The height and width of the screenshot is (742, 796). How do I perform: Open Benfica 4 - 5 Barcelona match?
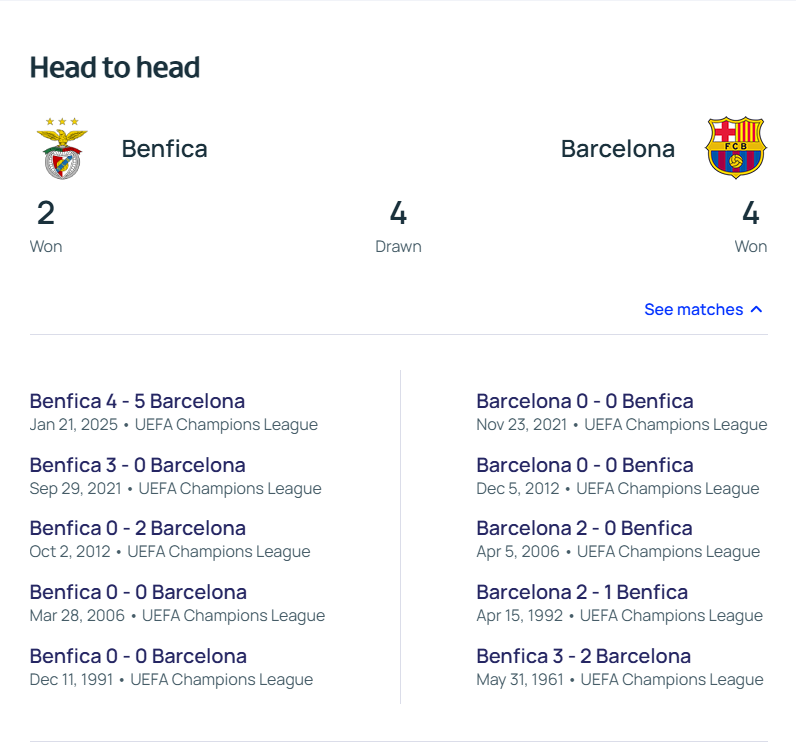137,401
